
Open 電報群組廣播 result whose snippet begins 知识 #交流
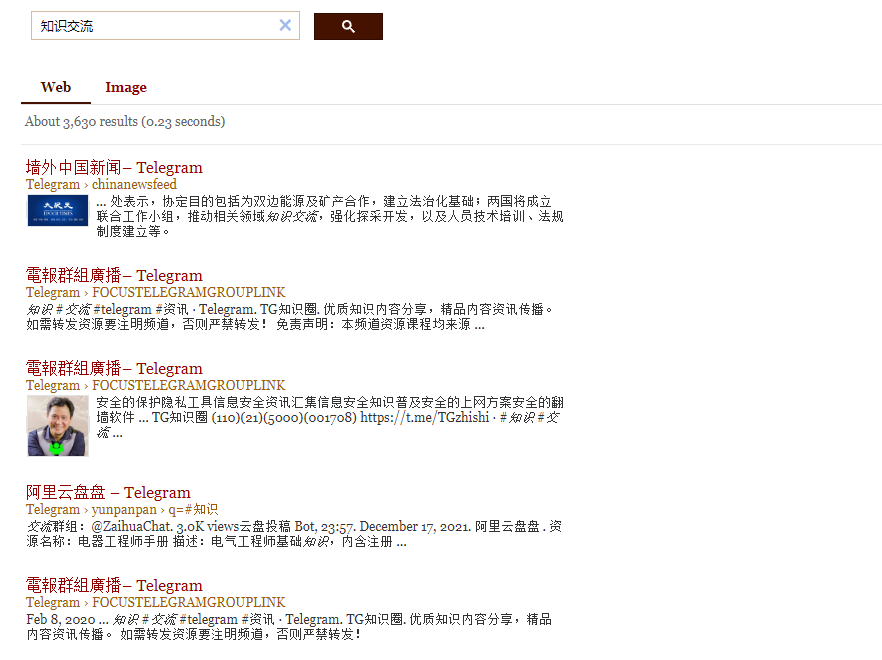pos(114,275)
